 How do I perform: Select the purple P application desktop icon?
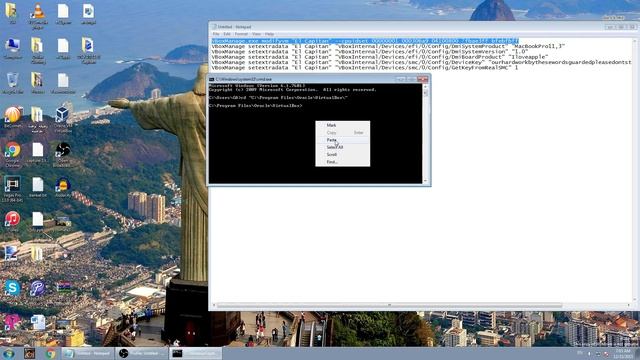click(38, 288)
